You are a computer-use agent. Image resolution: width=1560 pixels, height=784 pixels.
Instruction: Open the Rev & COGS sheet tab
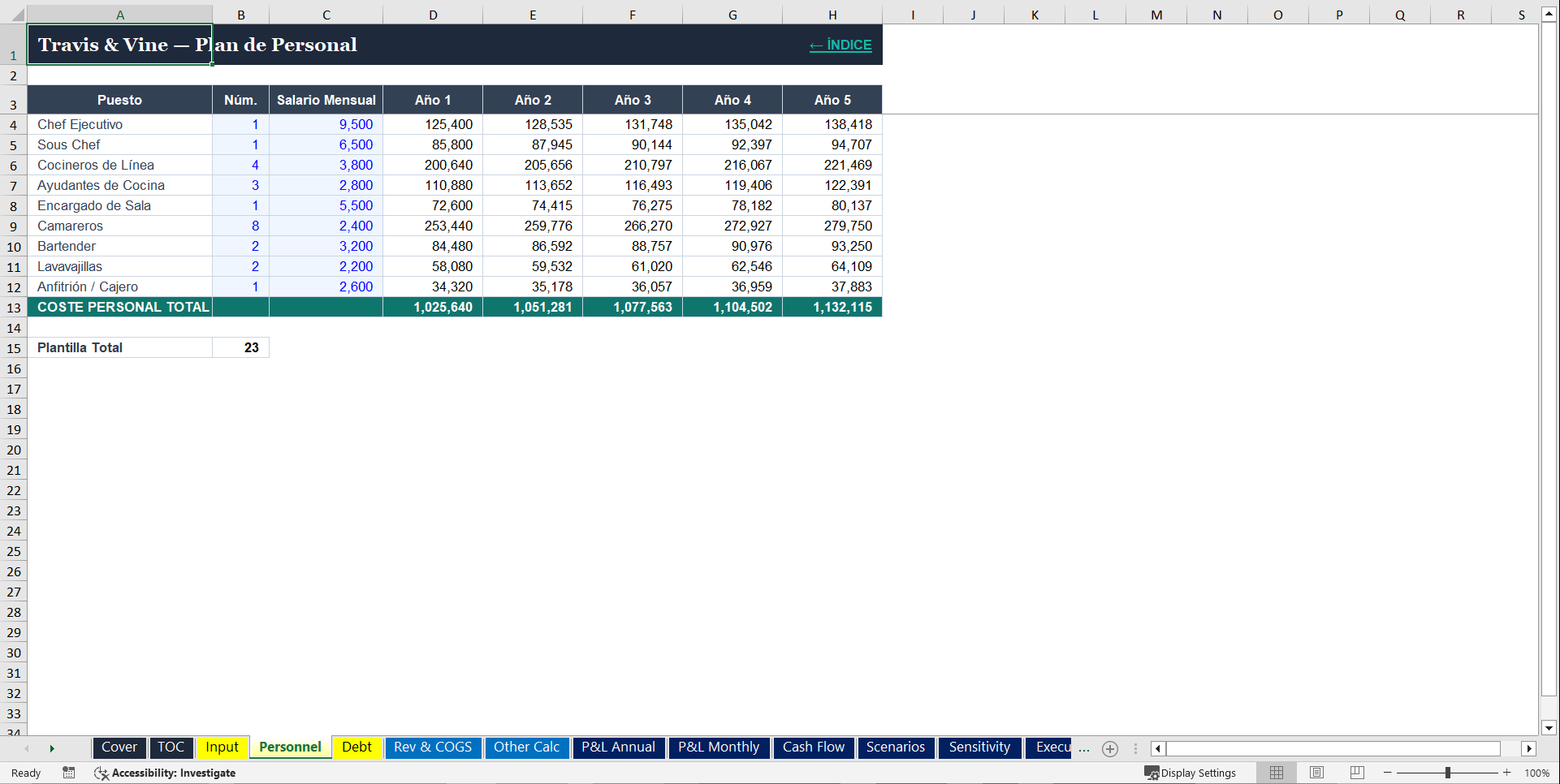coord(433,747)
